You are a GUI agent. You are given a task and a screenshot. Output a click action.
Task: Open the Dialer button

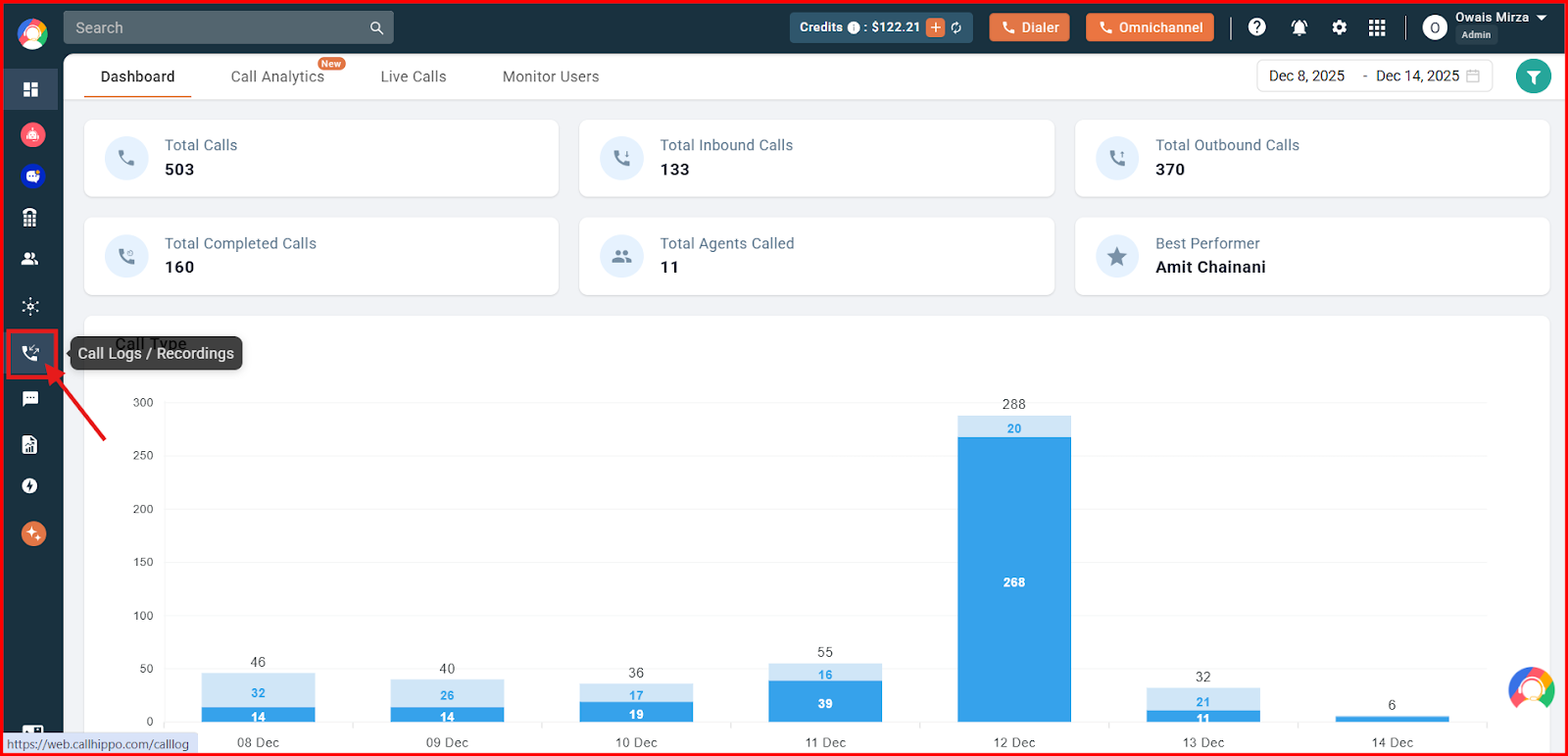[x=1029, y=27]
